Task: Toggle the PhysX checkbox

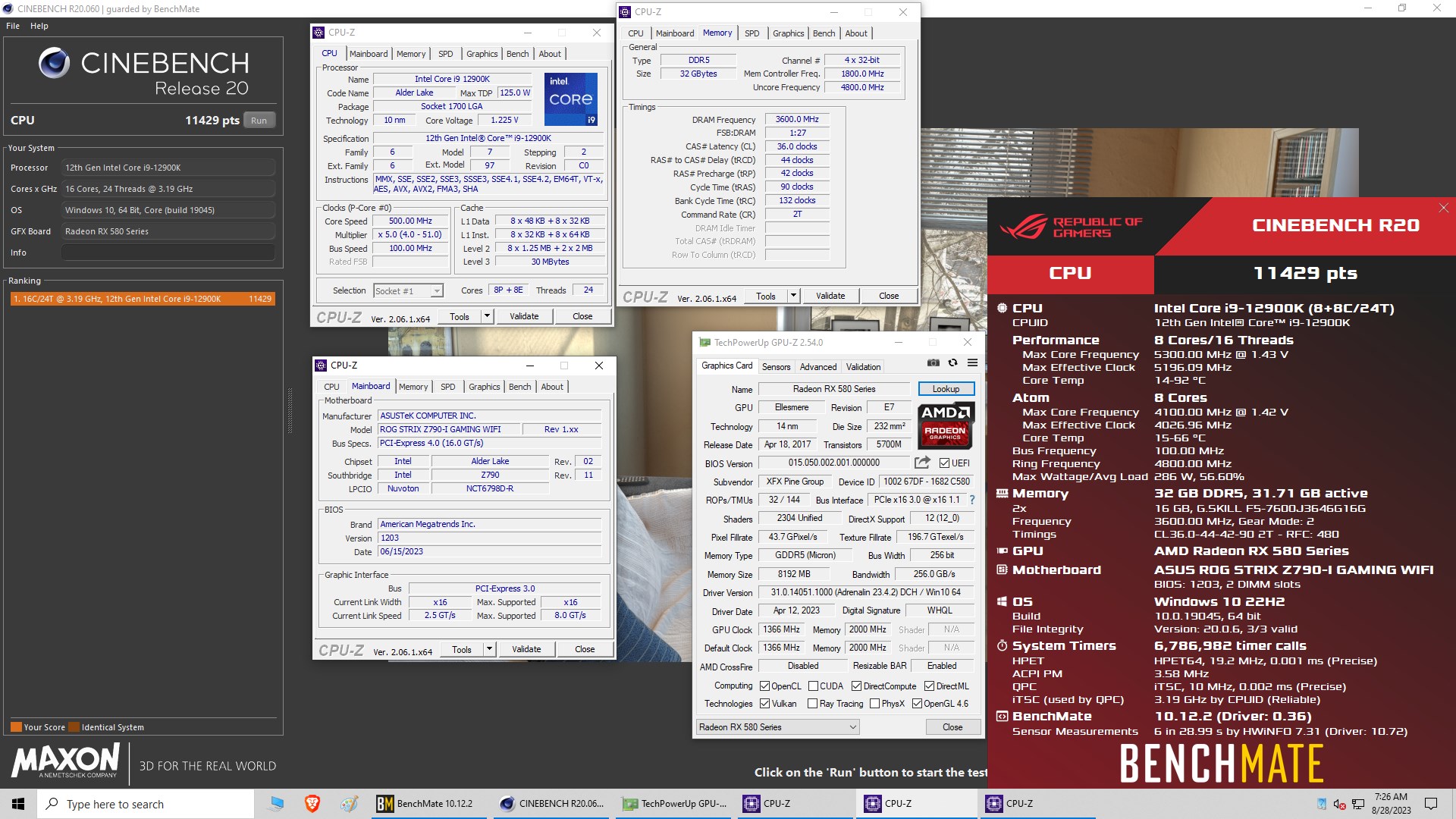Action: 874,704
